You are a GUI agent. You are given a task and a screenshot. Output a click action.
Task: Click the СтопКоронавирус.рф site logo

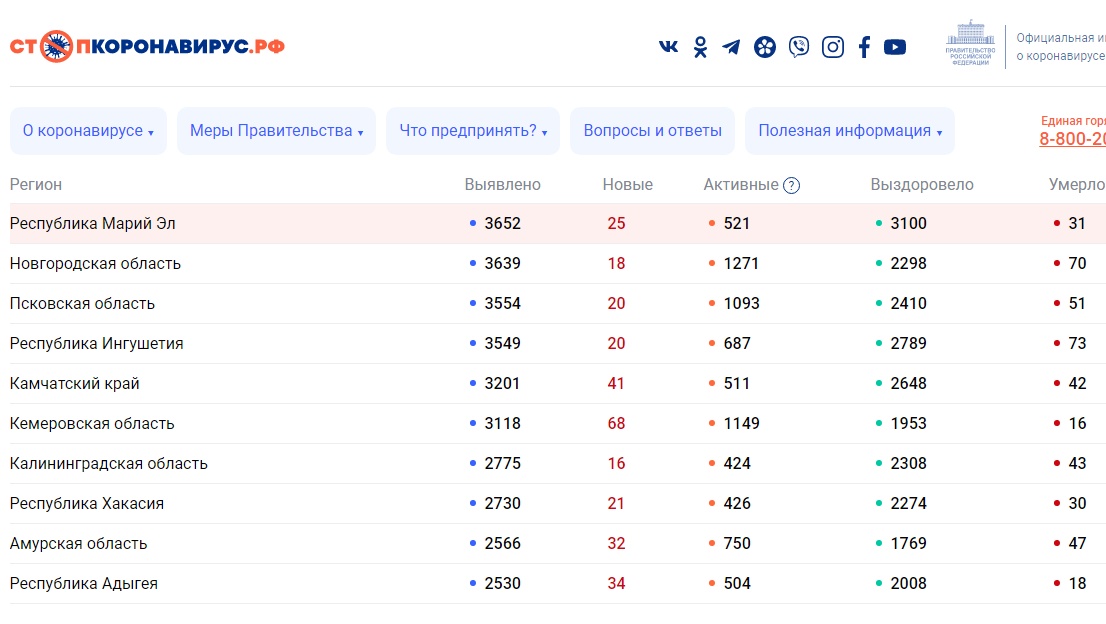coord(147,47)
